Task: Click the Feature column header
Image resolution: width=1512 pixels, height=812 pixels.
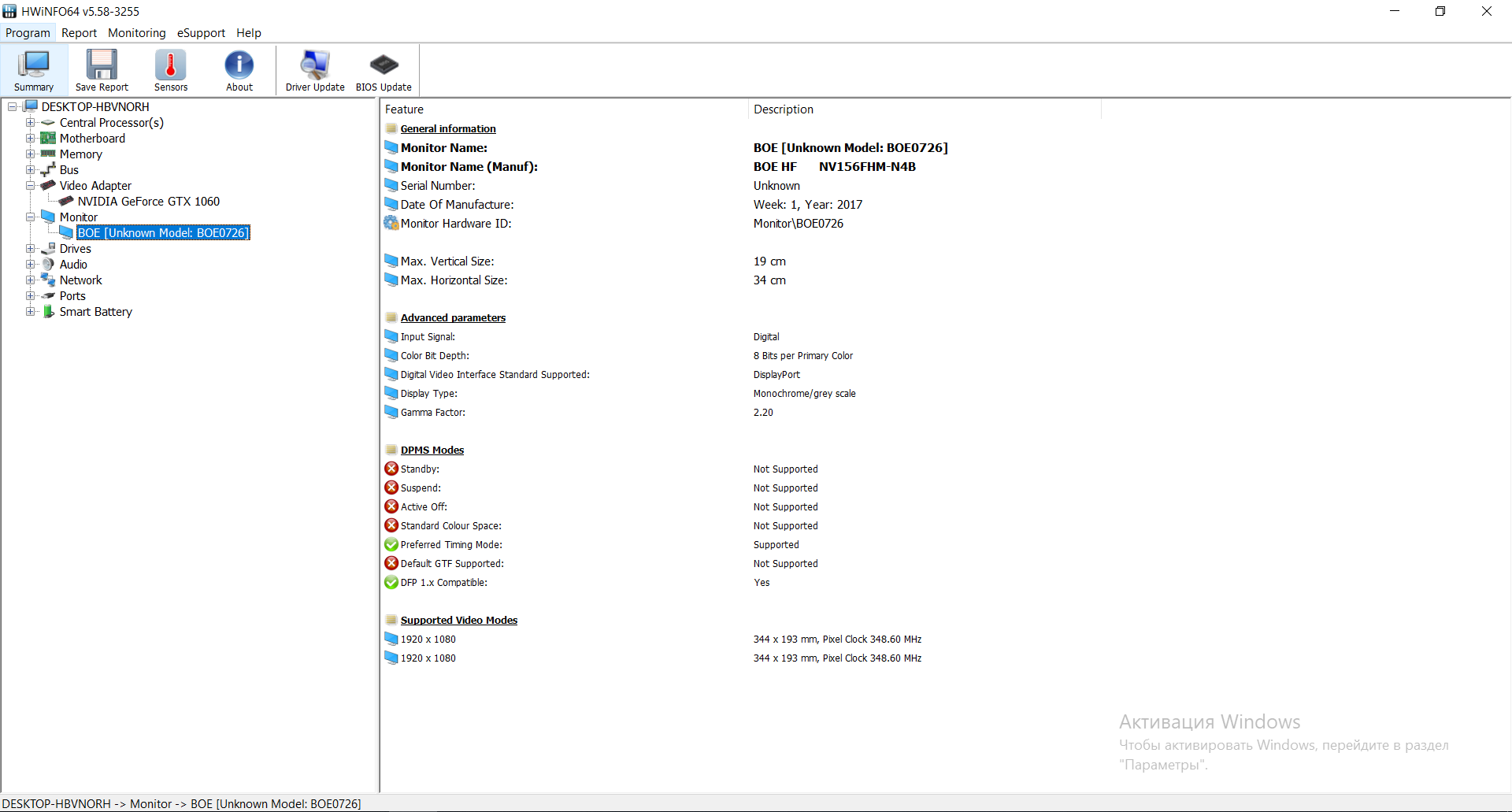Action: point(564,109)
